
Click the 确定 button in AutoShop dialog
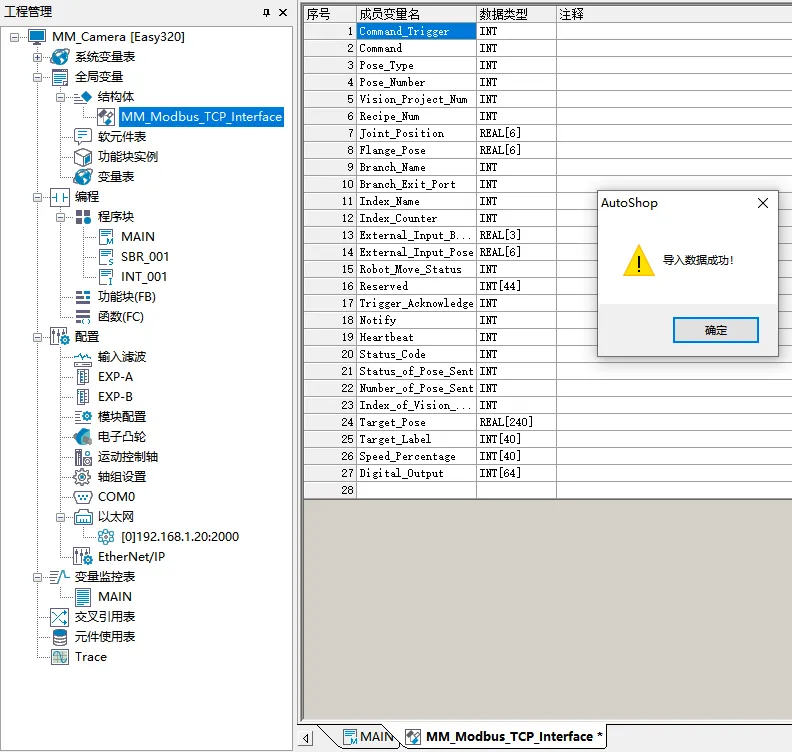coord(715,330)
